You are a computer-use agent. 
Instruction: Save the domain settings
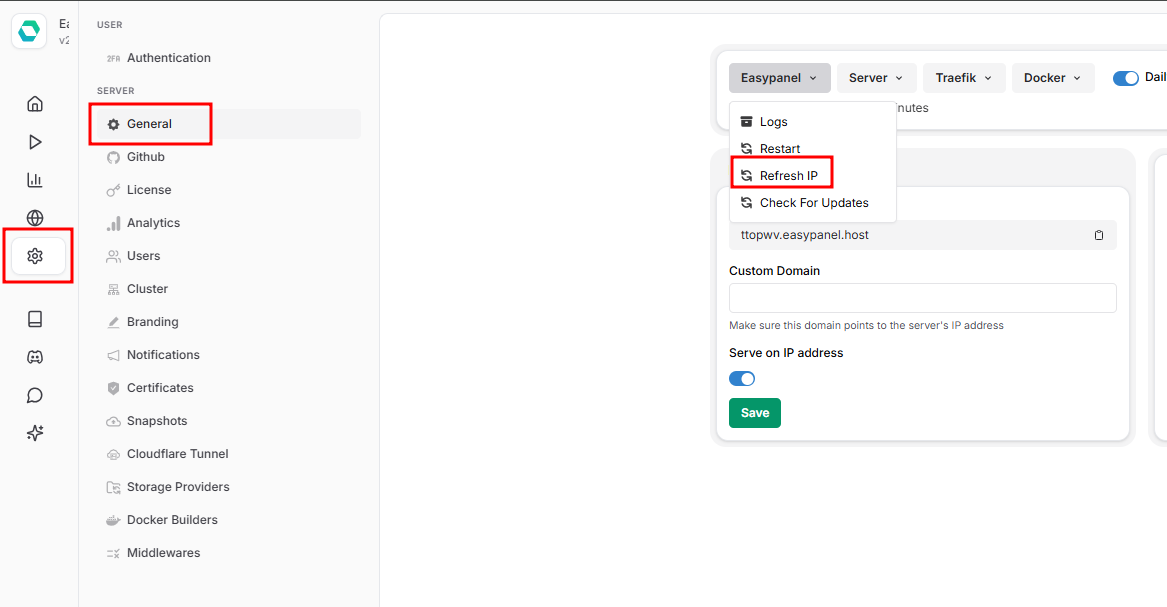[755, 413]
